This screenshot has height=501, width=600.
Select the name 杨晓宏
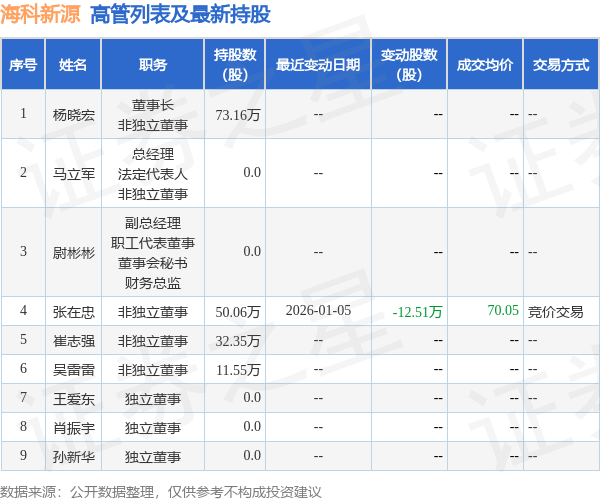point(73,115)
